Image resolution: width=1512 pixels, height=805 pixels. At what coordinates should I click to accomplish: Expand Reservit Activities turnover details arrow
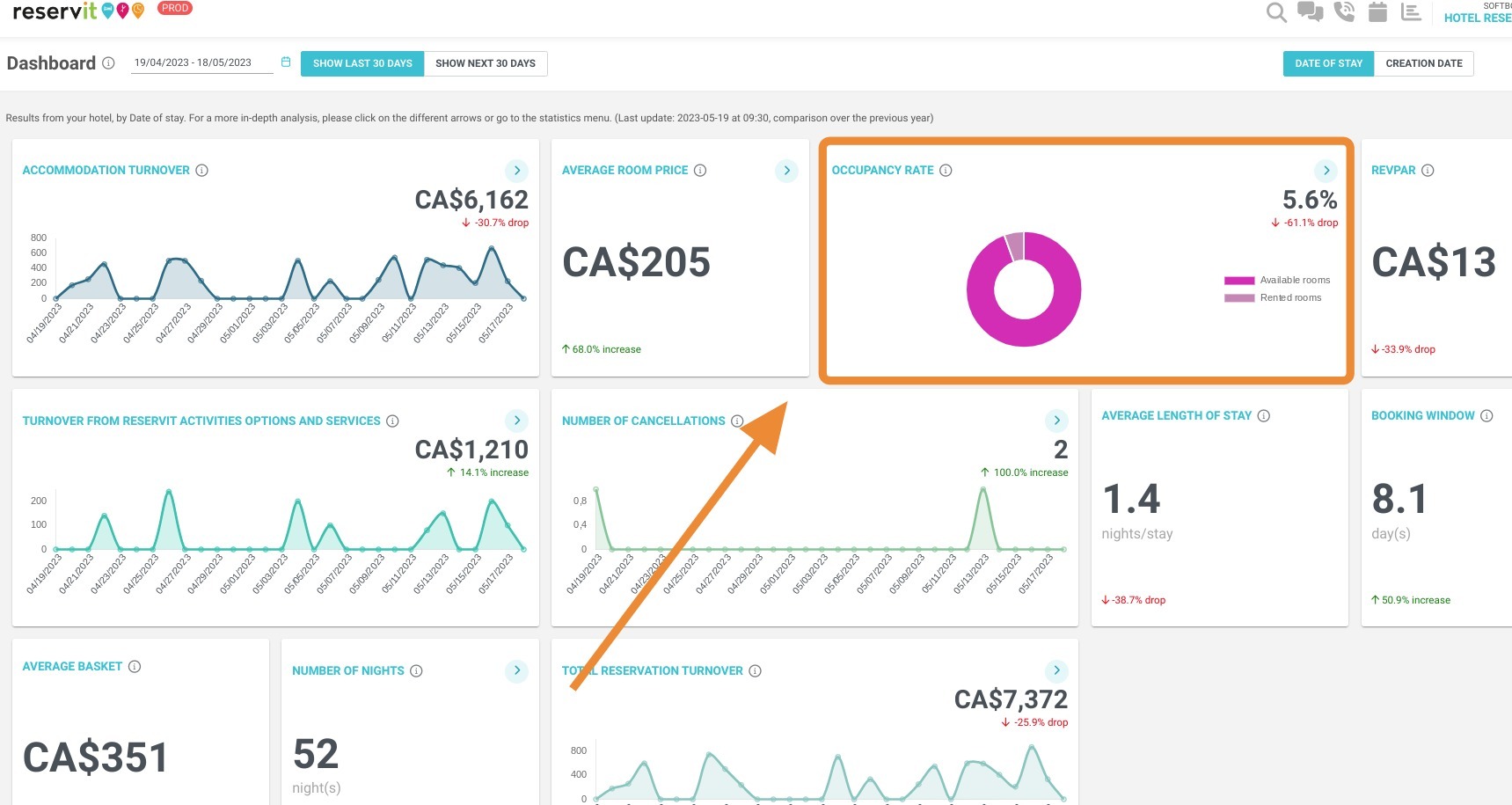pyautogui.click(x=517, y=421)
